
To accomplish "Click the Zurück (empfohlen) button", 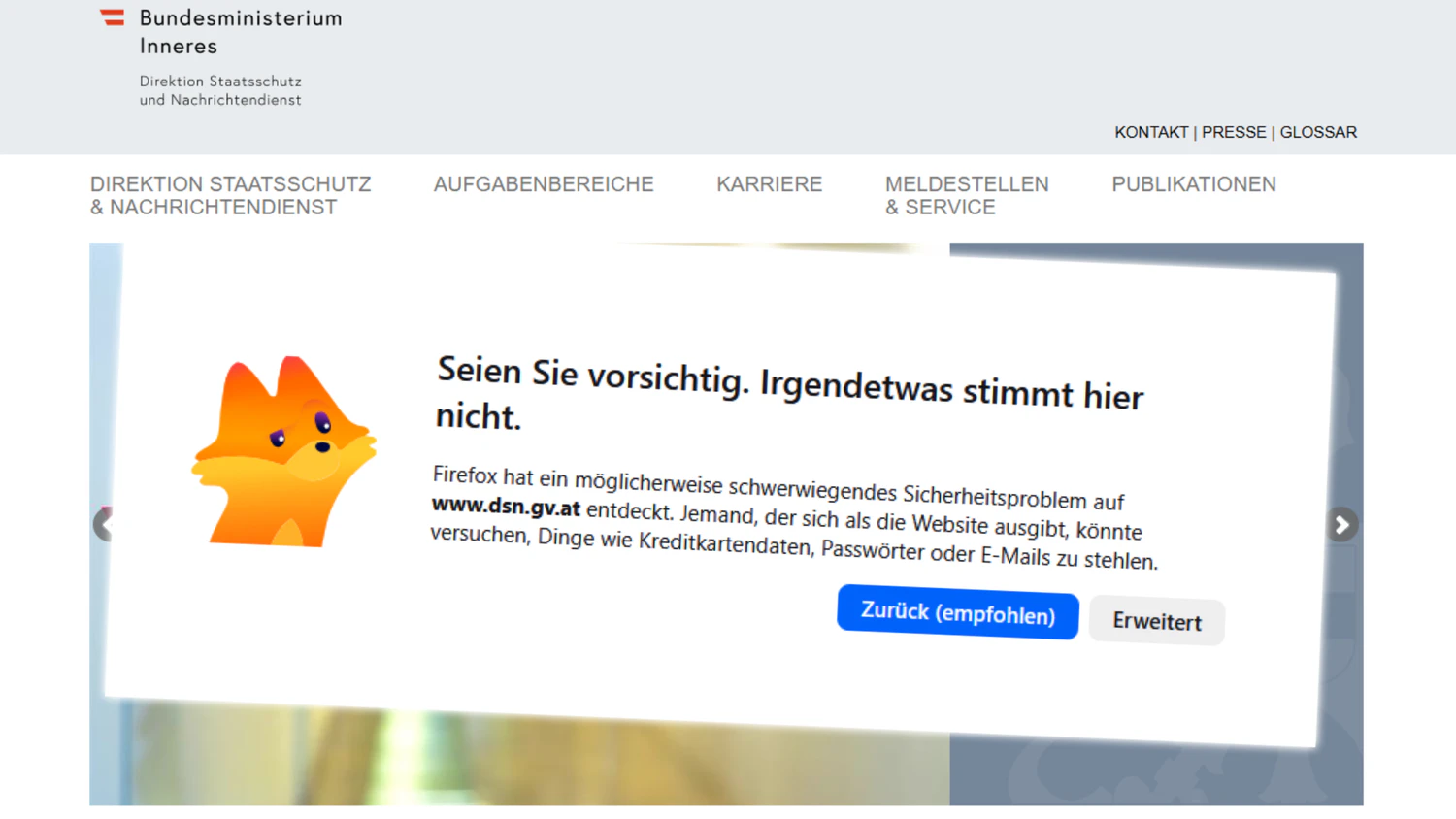I will coord(958,612).
